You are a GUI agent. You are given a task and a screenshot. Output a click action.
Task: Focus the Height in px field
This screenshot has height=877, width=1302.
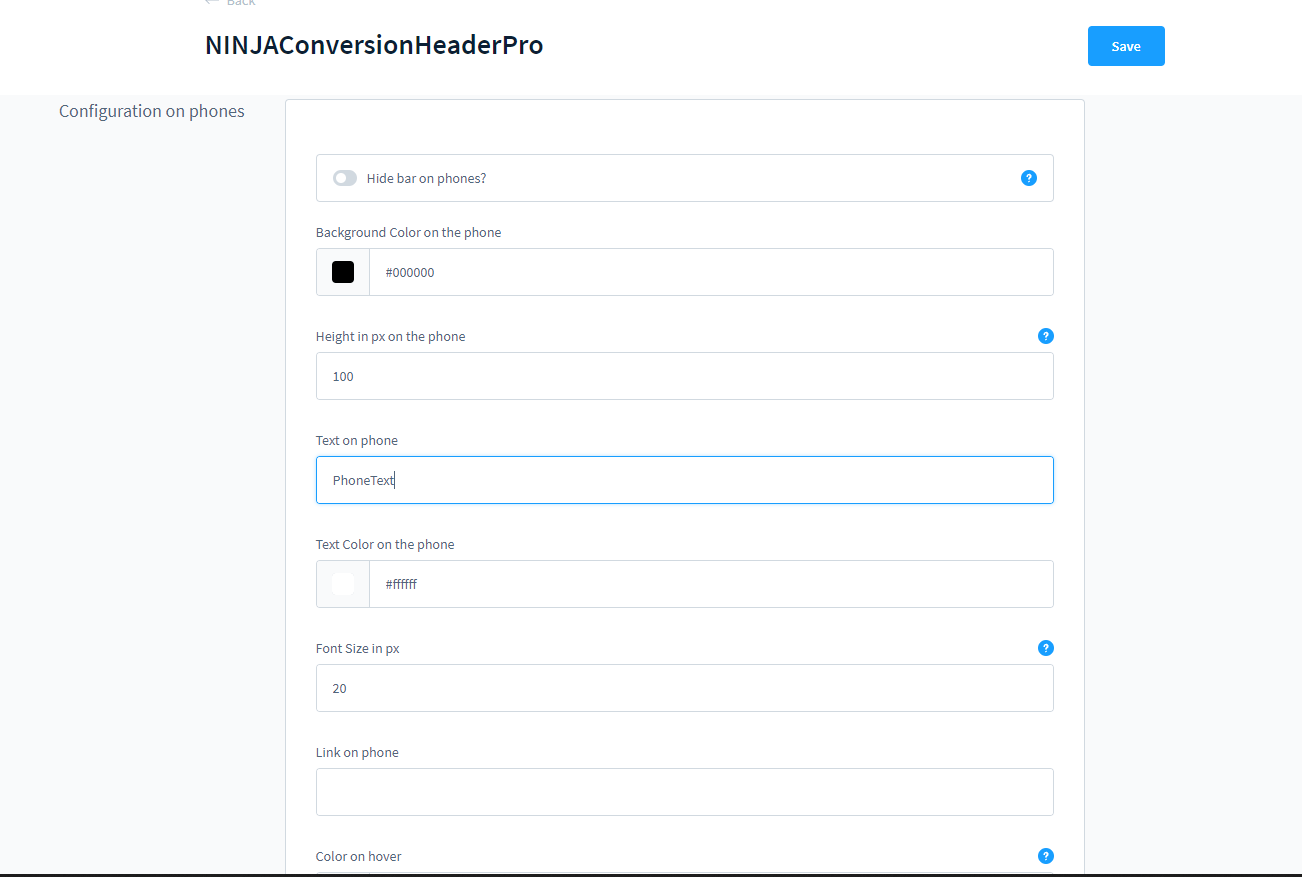[685, 376]
